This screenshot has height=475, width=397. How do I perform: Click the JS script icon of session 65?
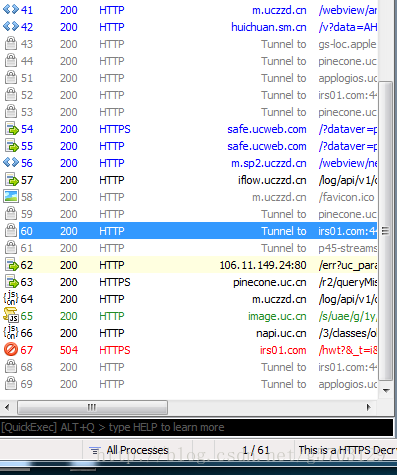point(11,315)
